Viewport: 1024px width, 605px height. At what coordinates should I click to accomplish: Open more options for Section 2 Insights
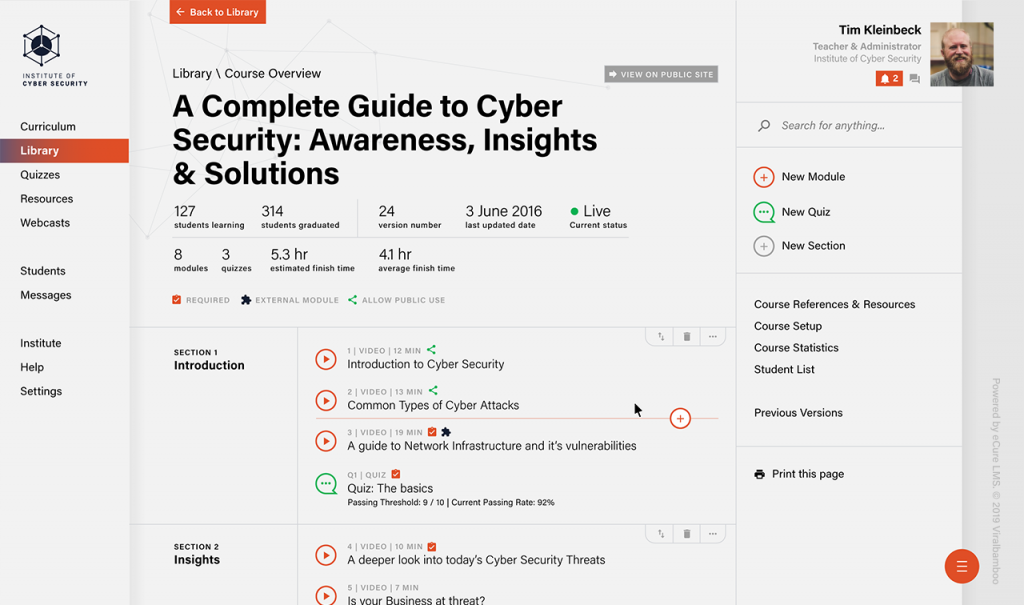coord(712,534)
